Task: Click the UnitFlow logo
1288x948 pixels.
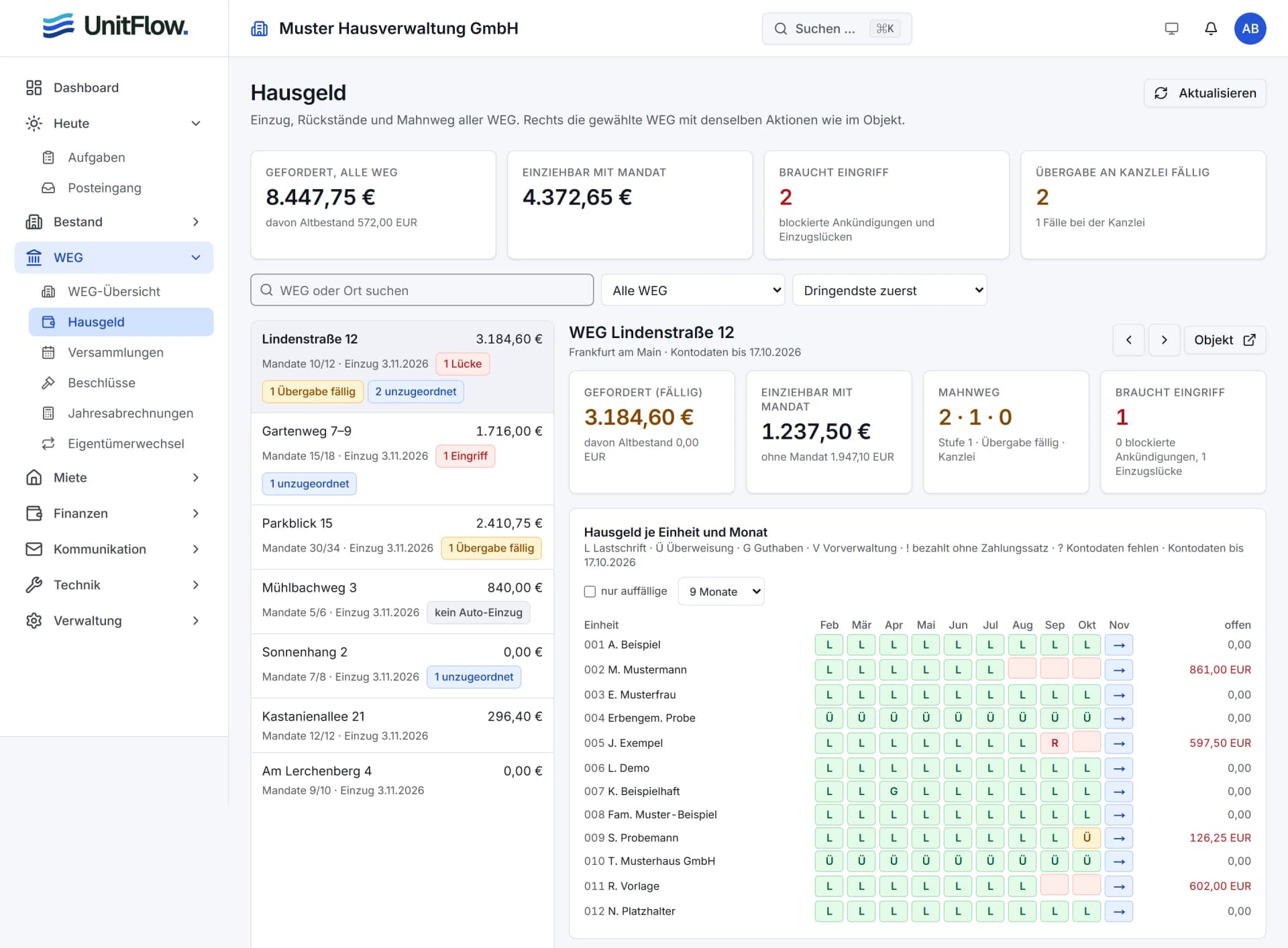Action: [x=115, y=27]
